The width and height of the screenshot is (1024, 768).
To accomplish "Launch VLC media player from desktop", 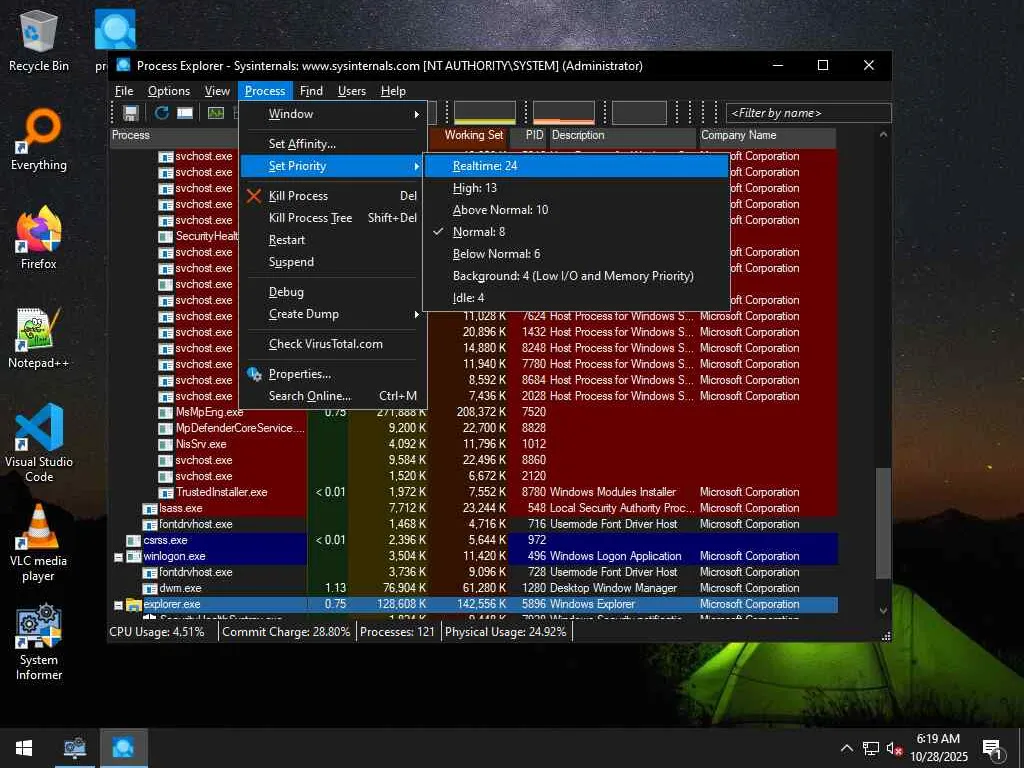I will pos(39,543).
